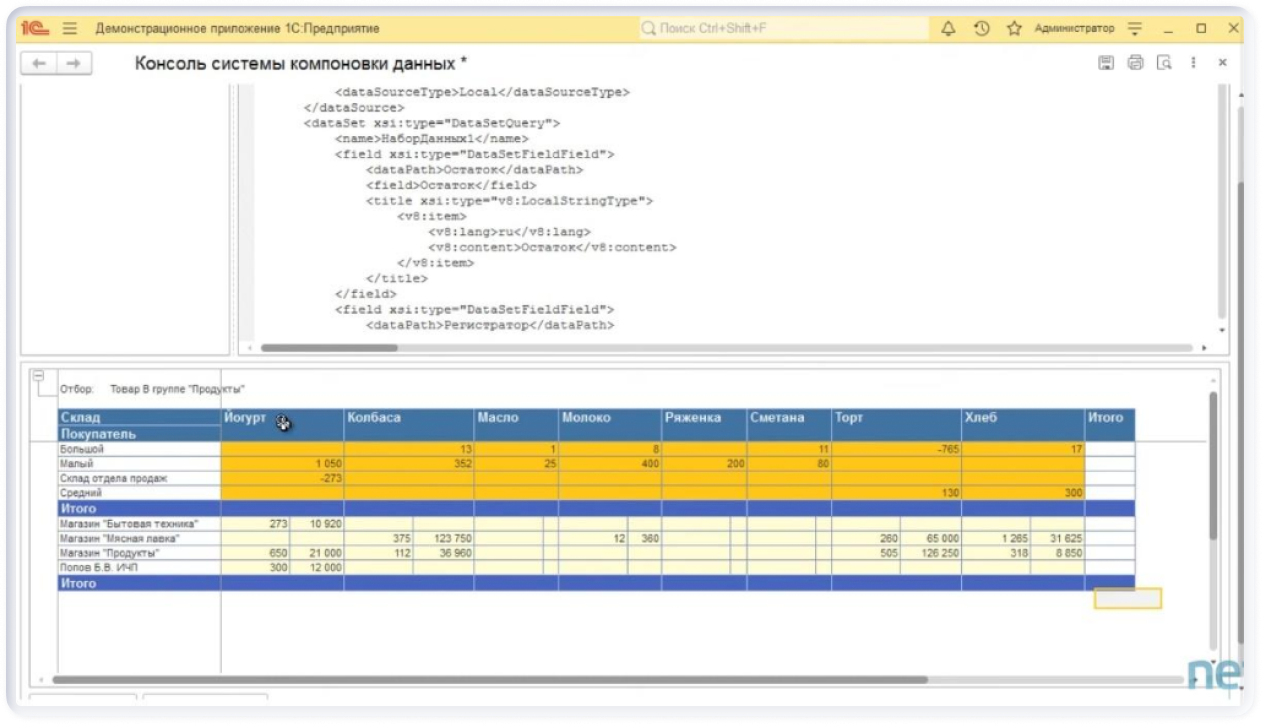
Task: Click the Администратор user name
Action: click(x=1074, y=29)
